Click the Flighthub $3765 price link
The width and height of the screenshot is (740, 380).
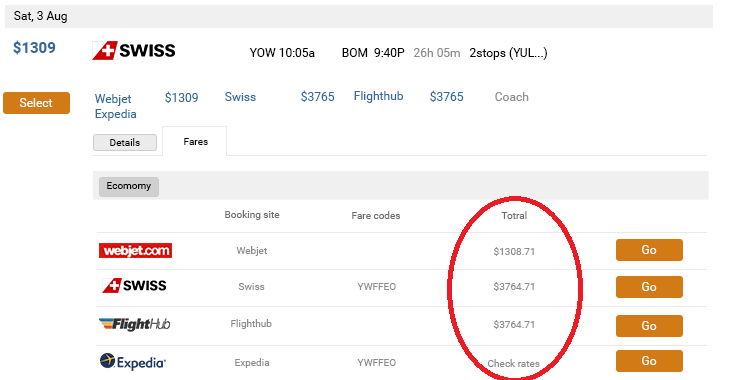click(446, 97)
